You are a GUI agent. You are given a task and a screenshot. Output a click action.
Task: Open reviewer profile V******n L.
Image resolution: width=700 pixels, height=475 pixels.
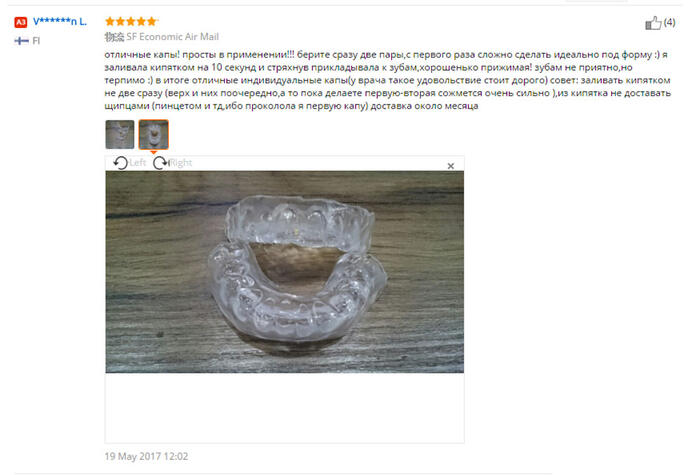pos(60,21)
